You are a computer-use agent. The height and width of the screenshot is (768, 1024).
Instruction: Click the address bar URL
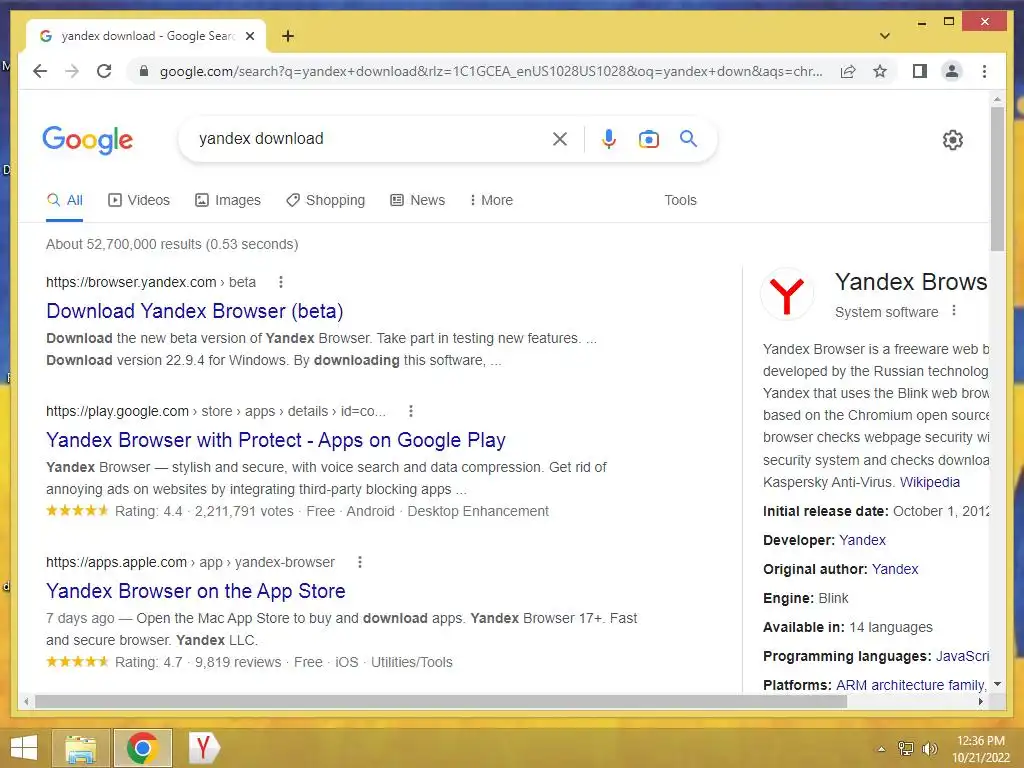[491, 71]
